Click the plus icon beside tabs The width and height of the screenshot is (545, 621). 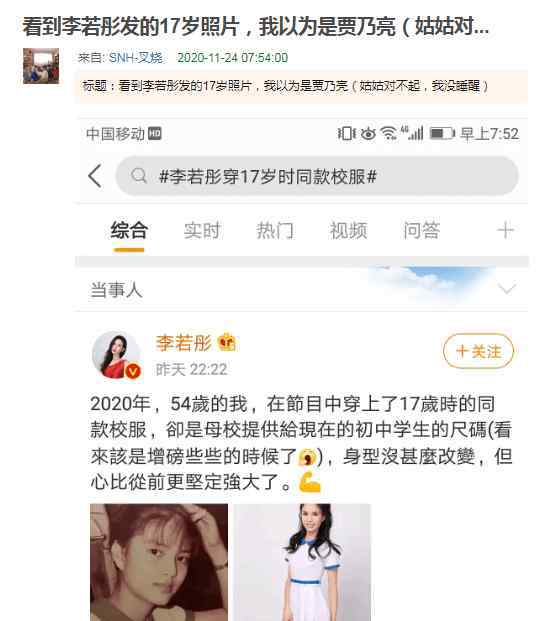point(505,230)
